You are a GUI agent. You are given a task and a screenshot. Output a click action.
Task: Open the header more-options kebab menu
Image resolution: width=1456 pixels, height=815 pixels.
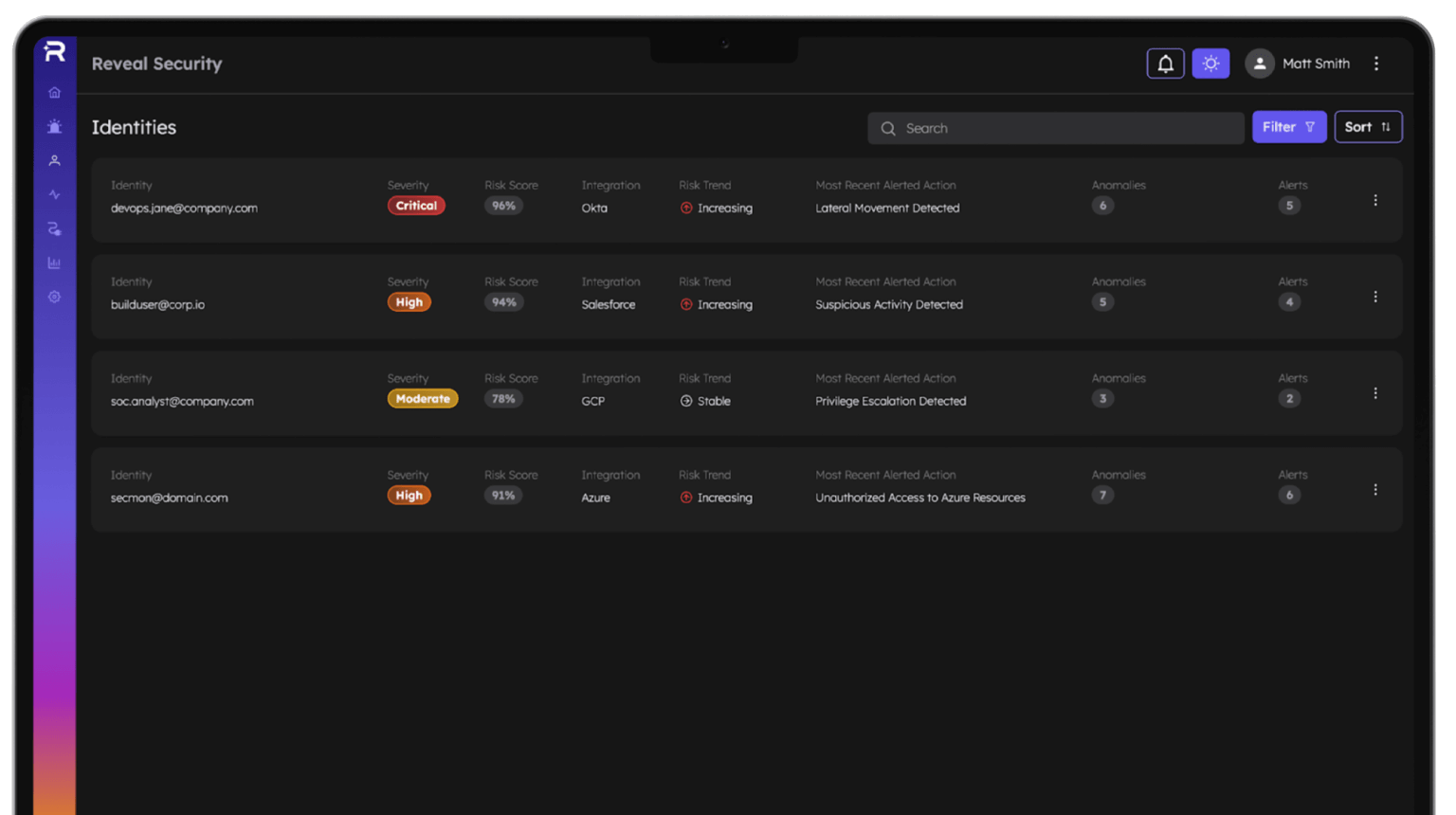pos(1376,63)
